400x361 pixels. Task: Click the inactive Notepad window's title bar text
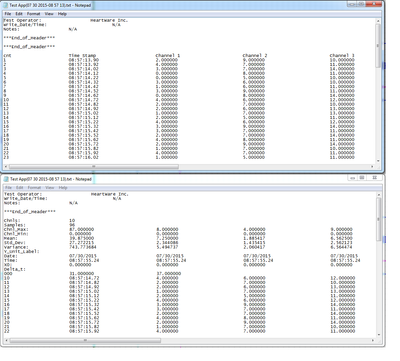(51, 179)
